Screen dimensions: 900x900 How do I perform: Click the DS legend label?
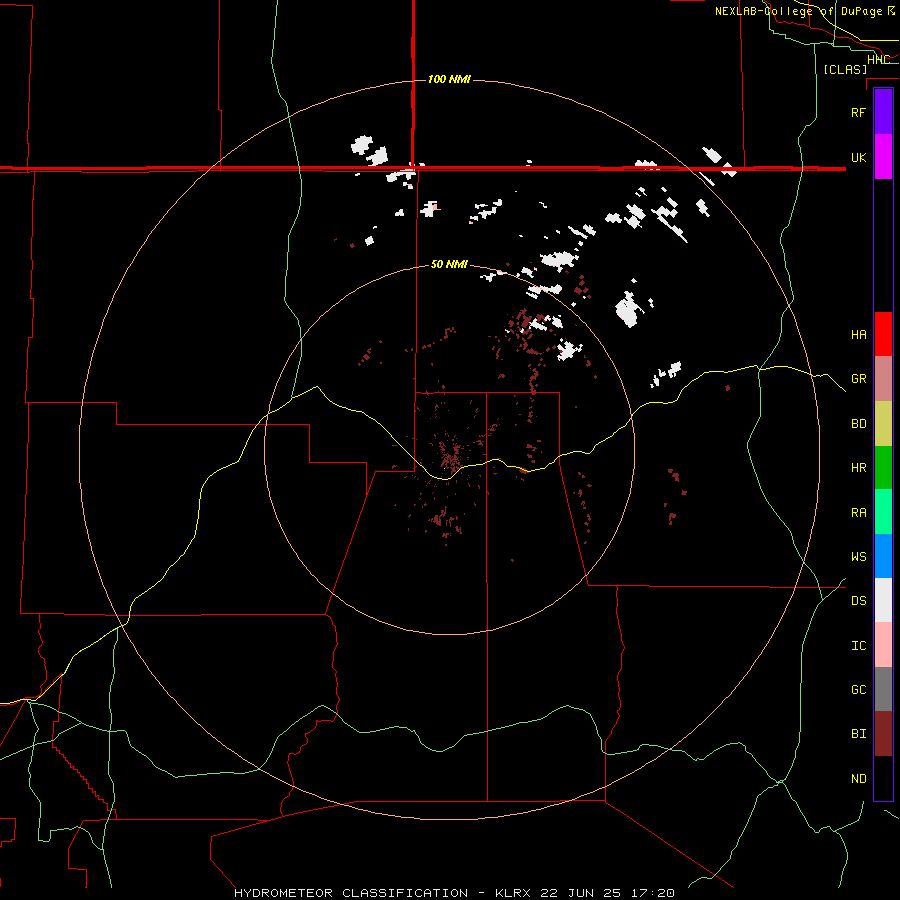(x=858, y=601)
